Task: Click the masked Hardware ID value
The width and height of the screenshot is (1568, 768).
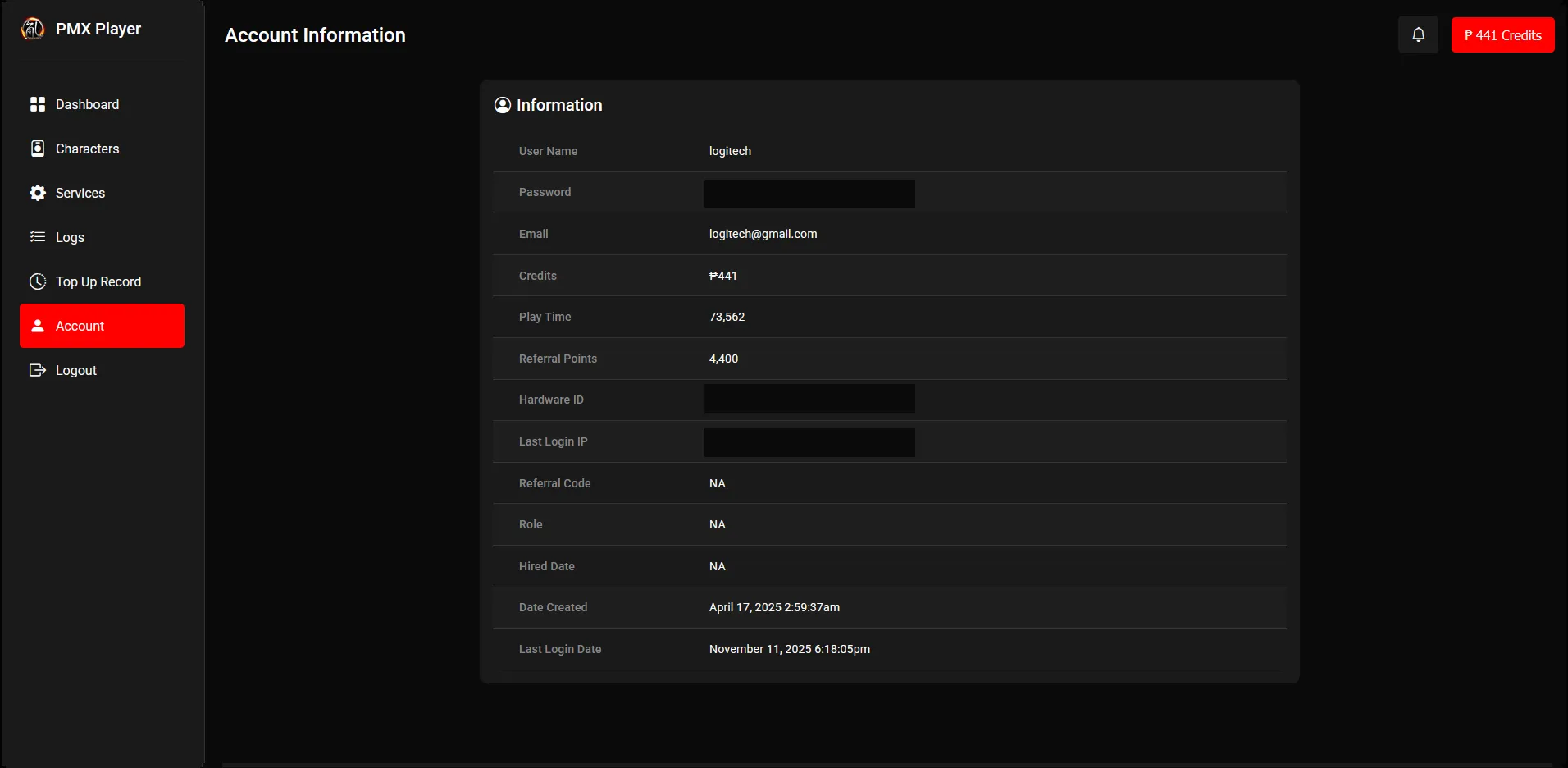Action: [809, 399]
